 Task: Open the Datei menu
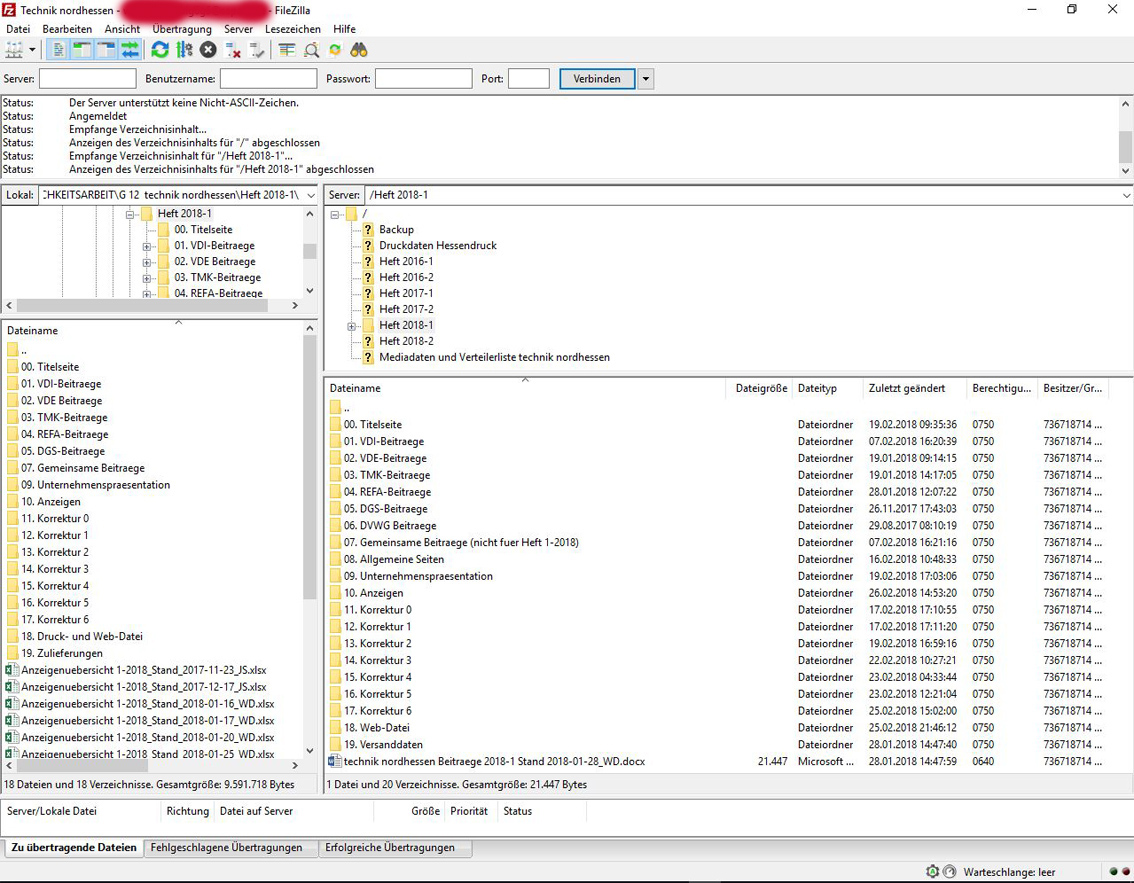point(18,29)
